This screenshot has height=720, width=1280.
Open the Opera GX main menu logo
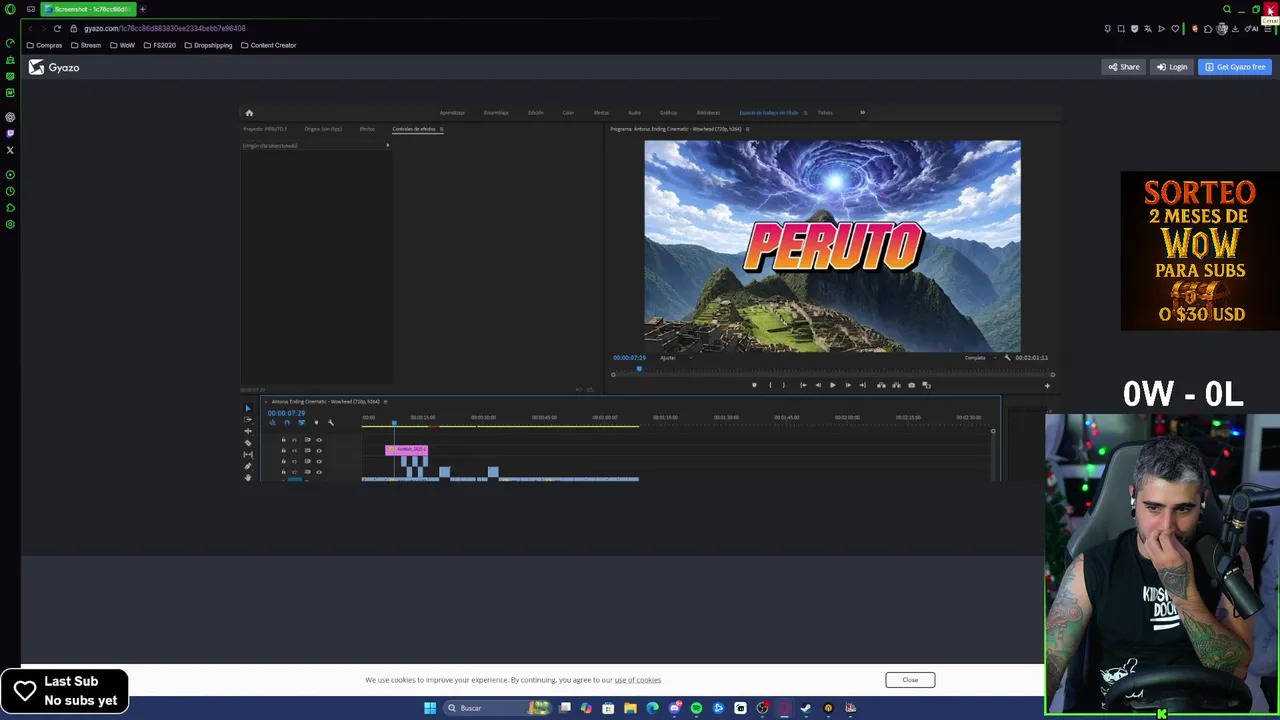10,9
